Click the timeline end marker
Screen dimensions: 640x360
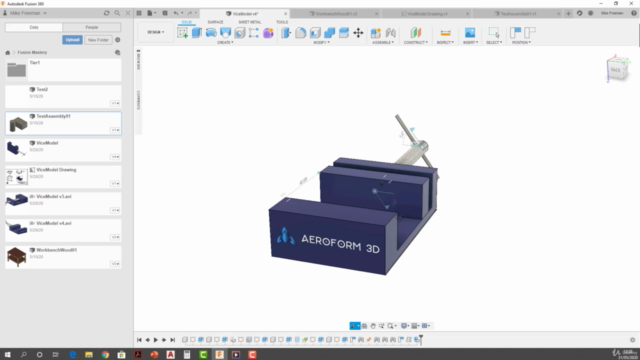[421, 339]
